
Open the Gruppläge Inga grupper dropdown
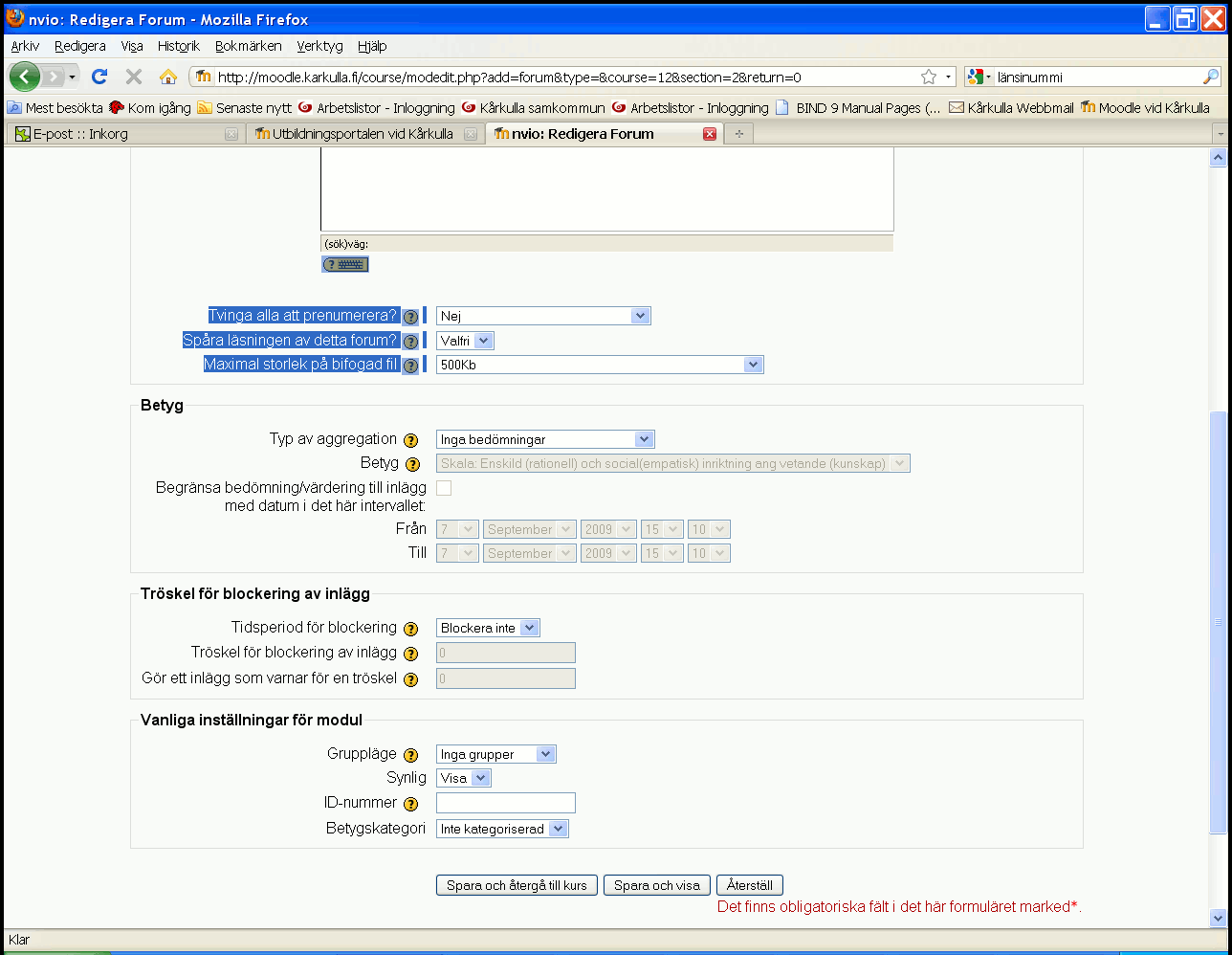click(x=495, y=754)
